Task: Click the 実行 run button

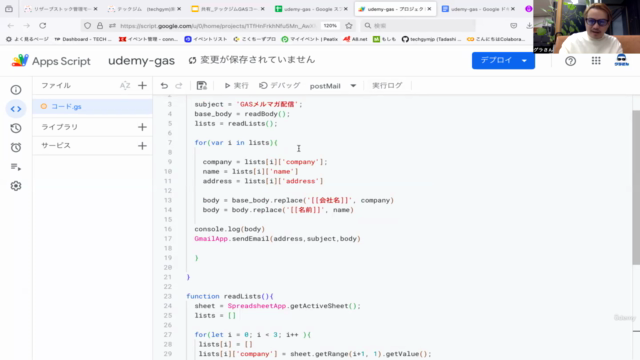Action: 236,86
